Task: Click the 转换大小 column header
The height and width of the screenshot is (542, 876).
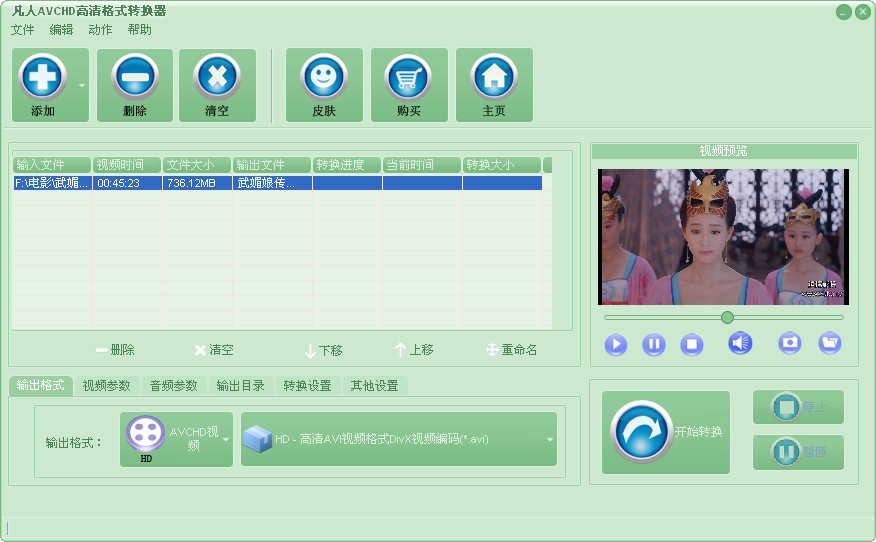Action: tap(502, 165)
